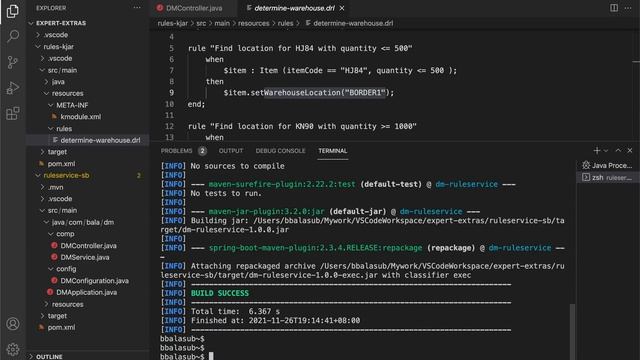Open the Manage gear icon
640x360 pixels.
[13, 349]
